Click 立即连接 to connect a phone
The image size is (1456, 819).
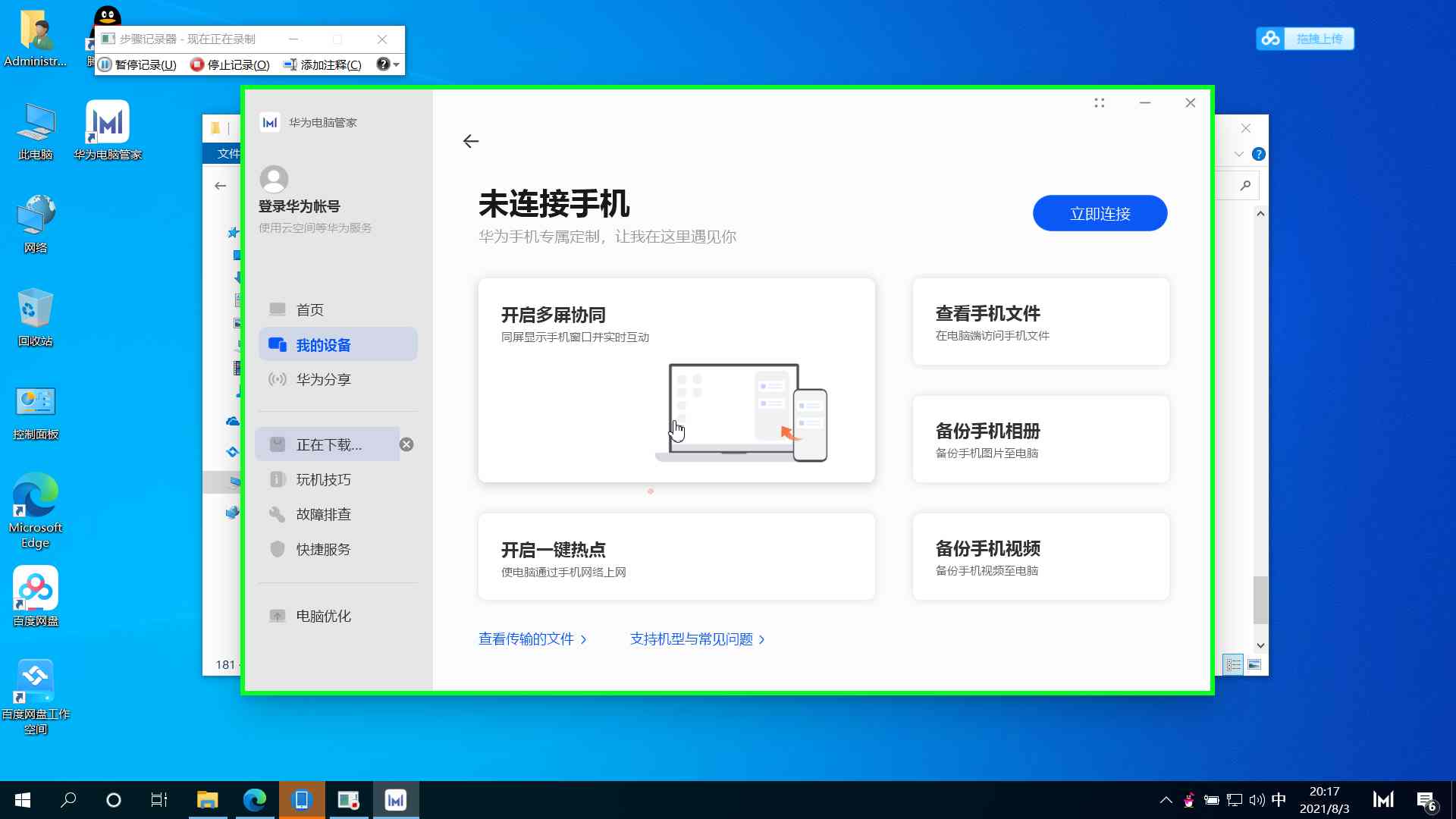[1100, 213]
